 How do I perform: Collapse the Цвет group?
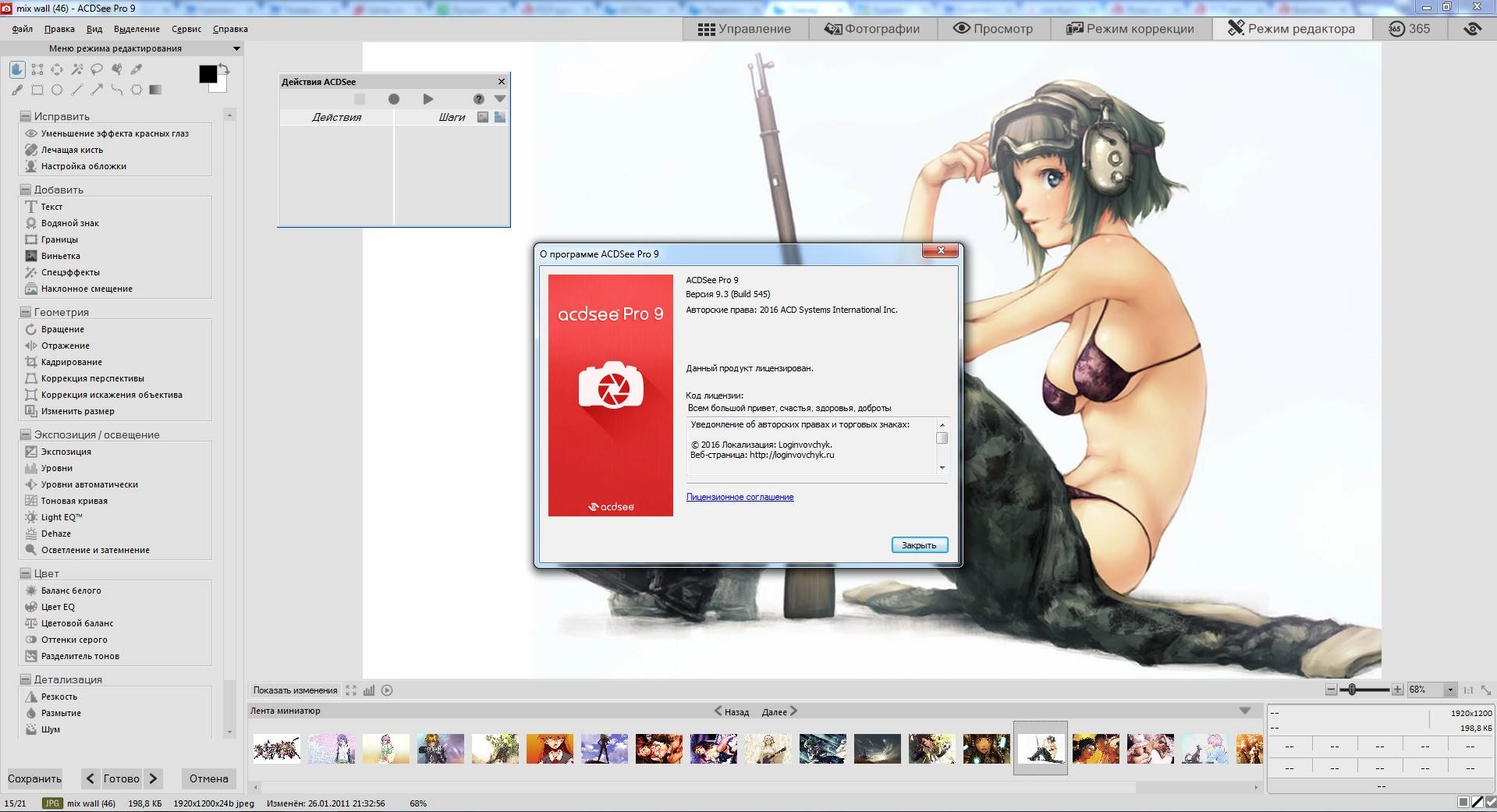(26, 573)
